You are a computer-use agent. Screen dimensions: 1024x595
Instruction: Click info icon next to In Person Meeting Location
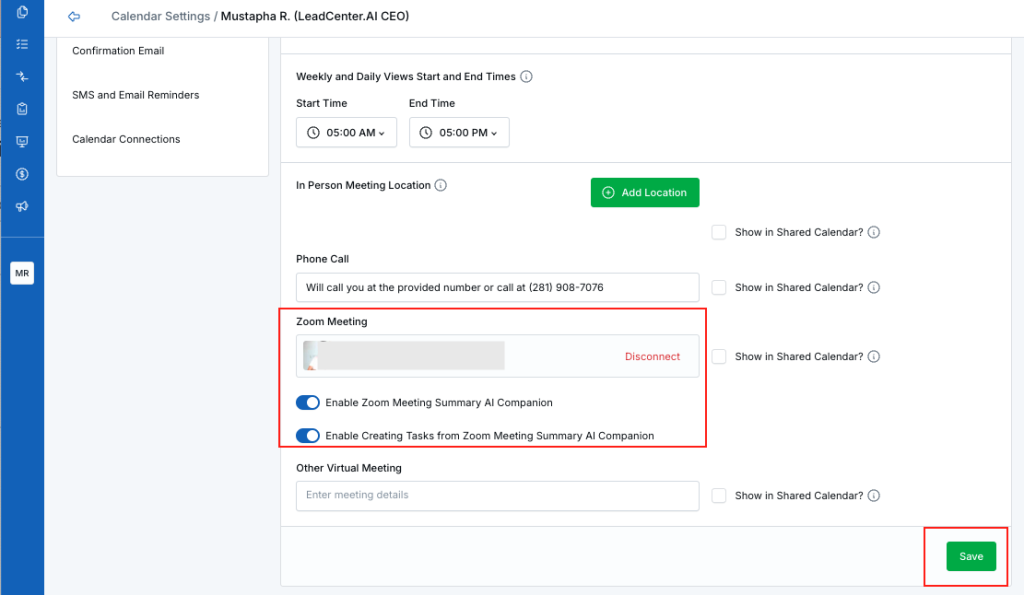tap(441, 185)
